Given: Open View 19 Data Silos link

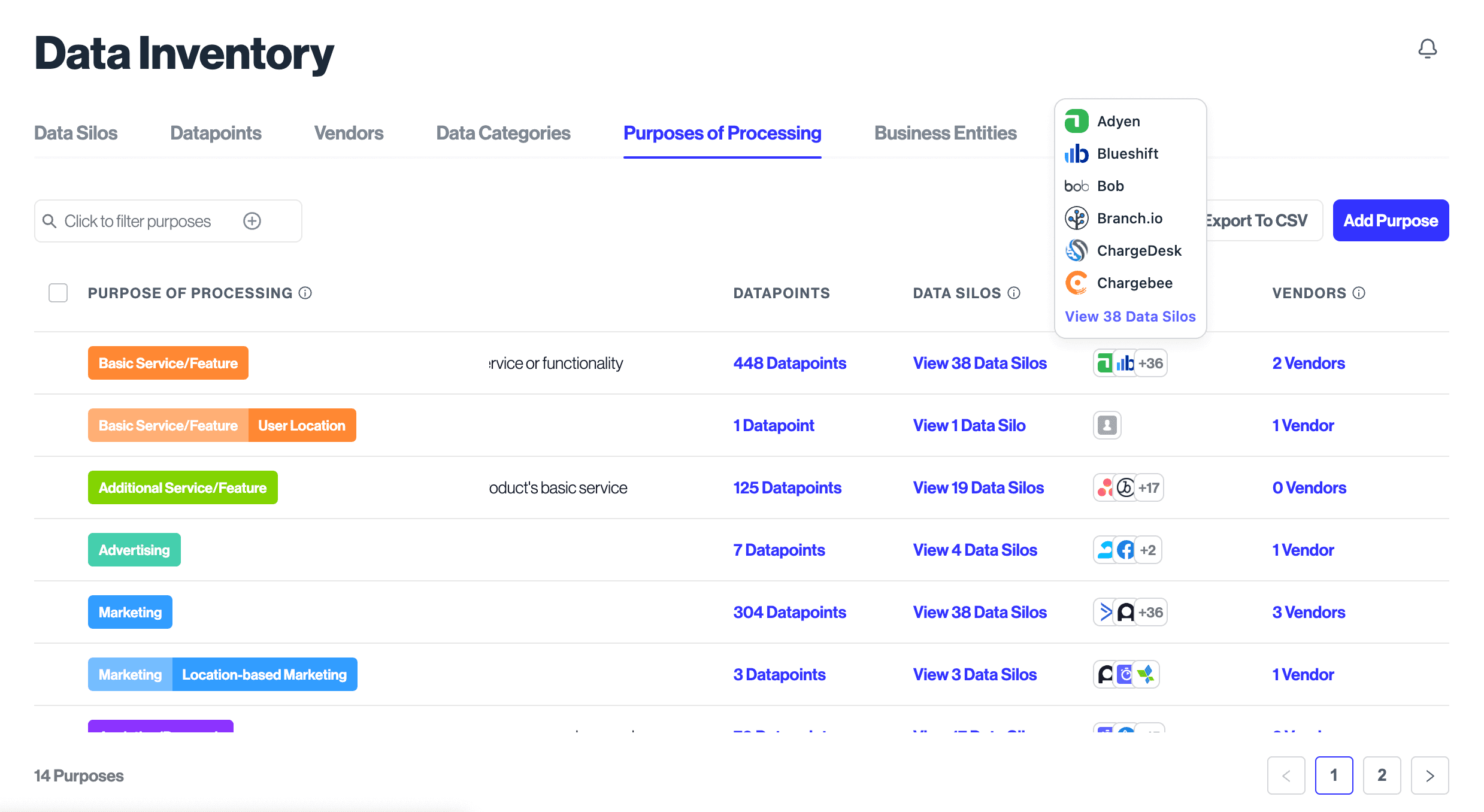Looking at the screenshot, I should (978, 487).
